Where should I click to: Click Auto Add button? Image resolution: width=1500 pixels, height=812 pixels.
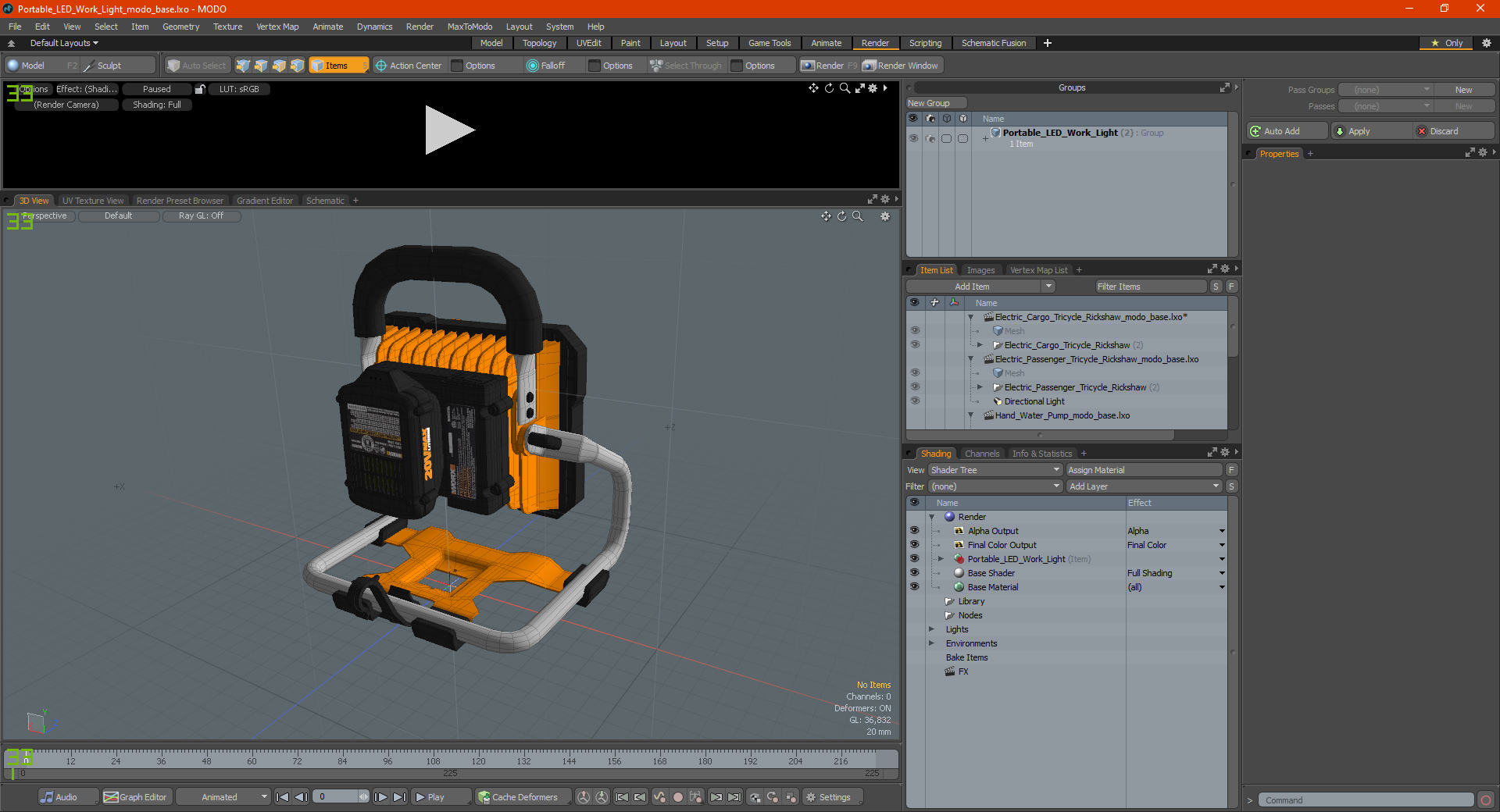(1287, 131)
